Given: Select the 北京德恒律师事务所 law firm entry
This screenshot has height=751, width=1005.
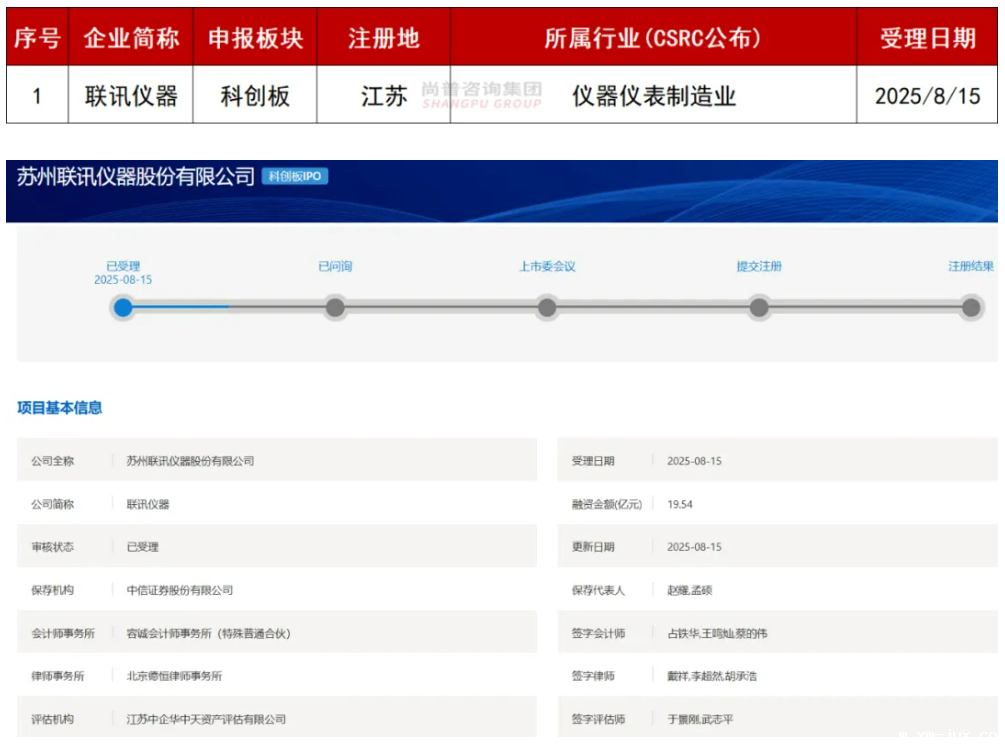Looking at the screenshot, I should point(174,676).
